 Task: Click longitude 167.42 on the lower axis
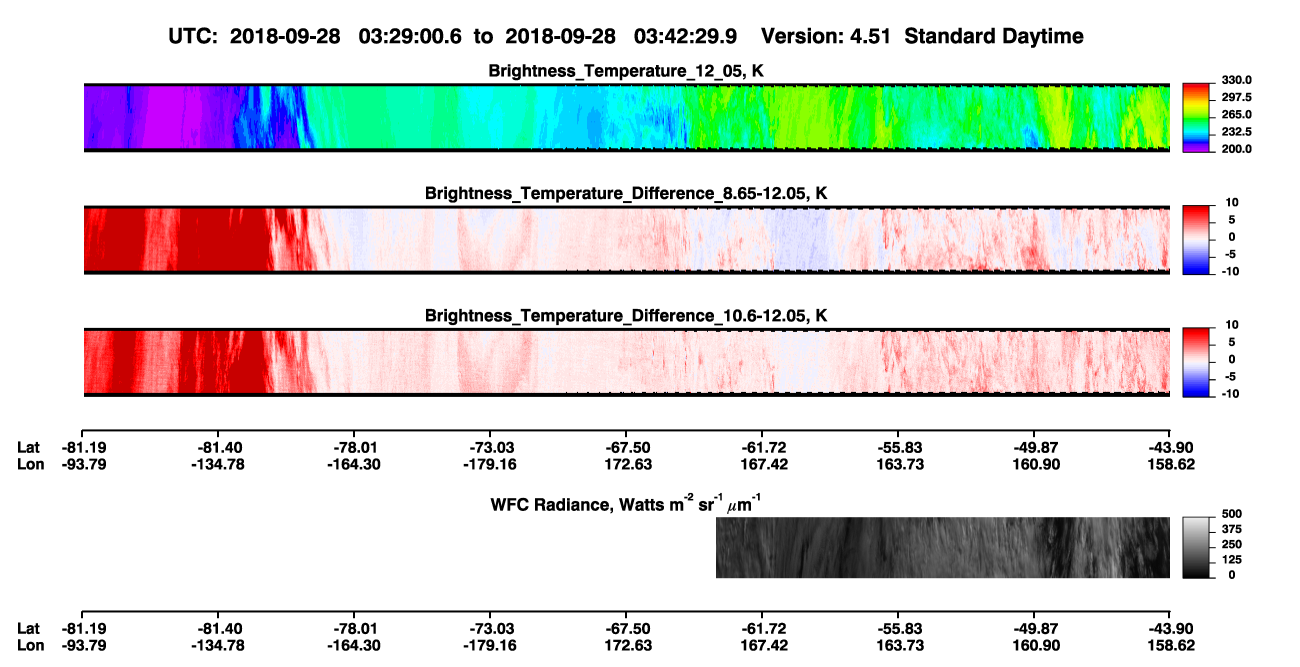(762, 644)
